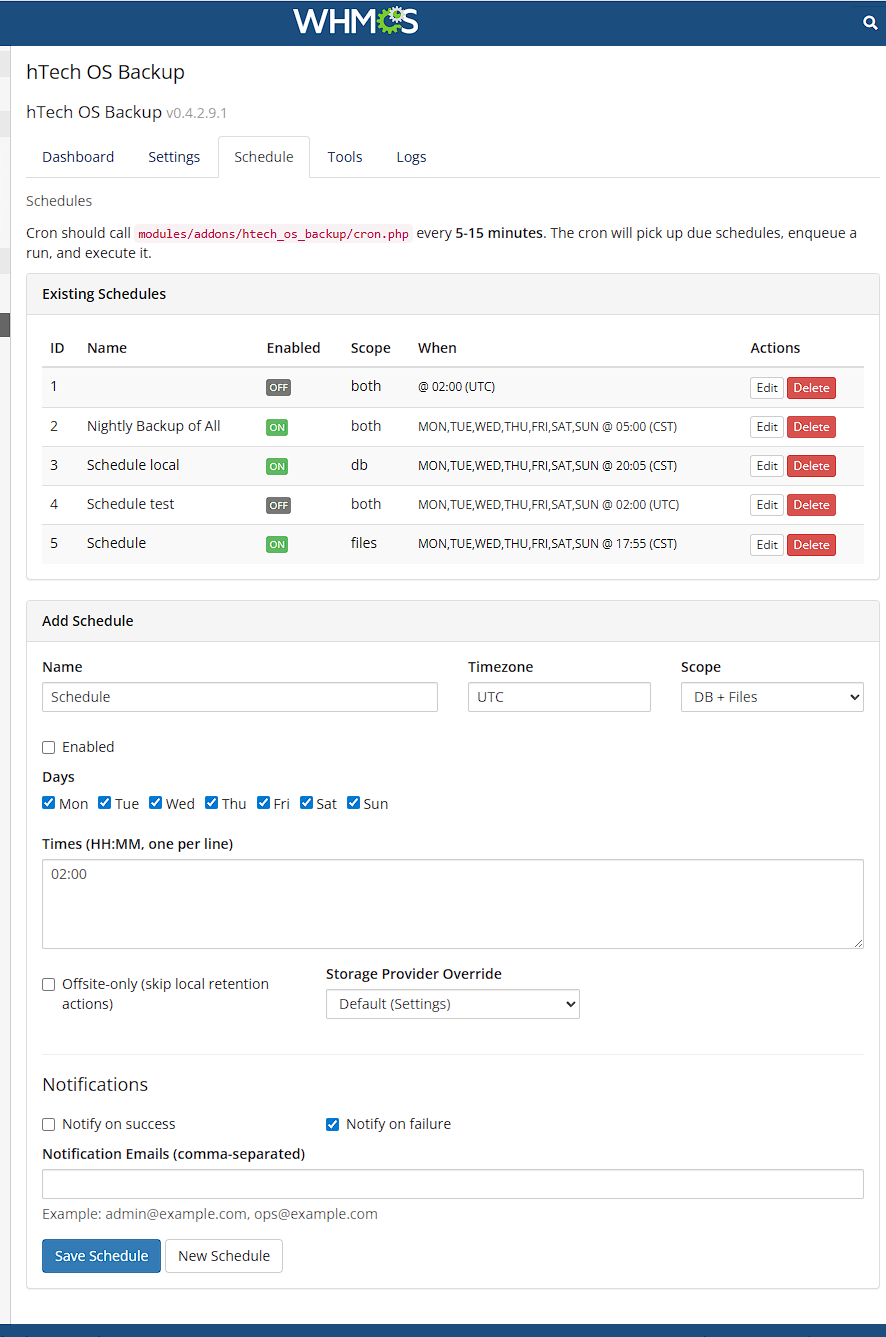886x1337 pixels.
Task: Toggle Notify on failure checkbox
Action: pos(333,1125)
